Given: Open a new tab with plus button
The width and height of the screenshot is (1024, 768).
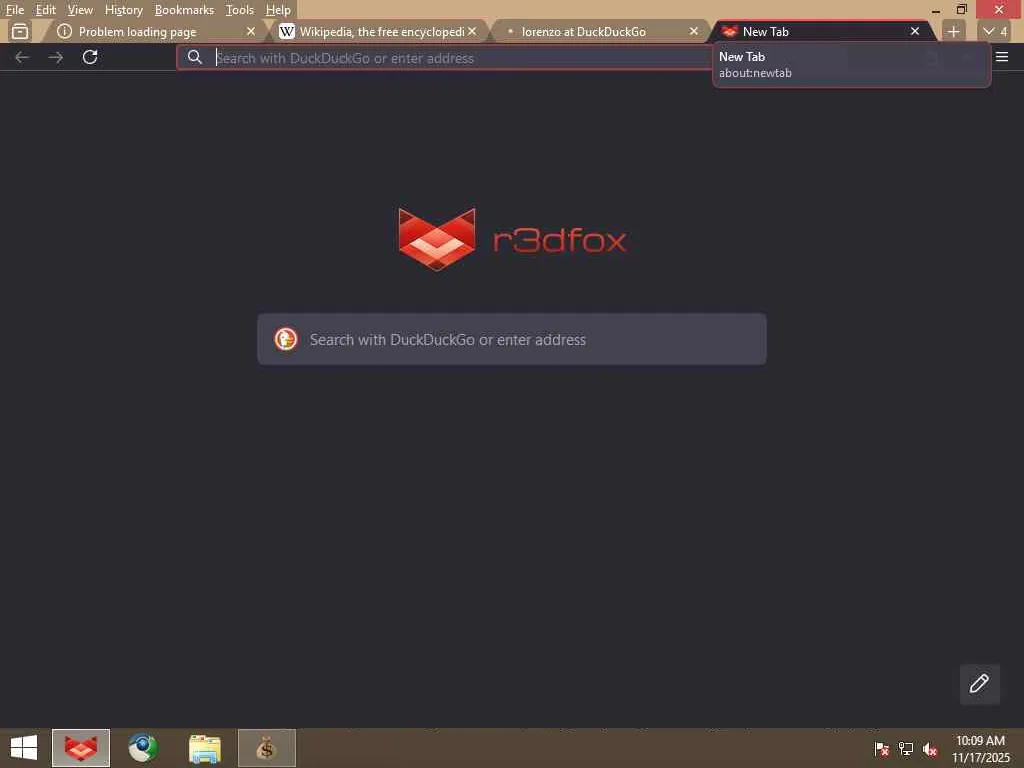Looking at the screenshot, I should pyautogui.click(x=953, y=31).
